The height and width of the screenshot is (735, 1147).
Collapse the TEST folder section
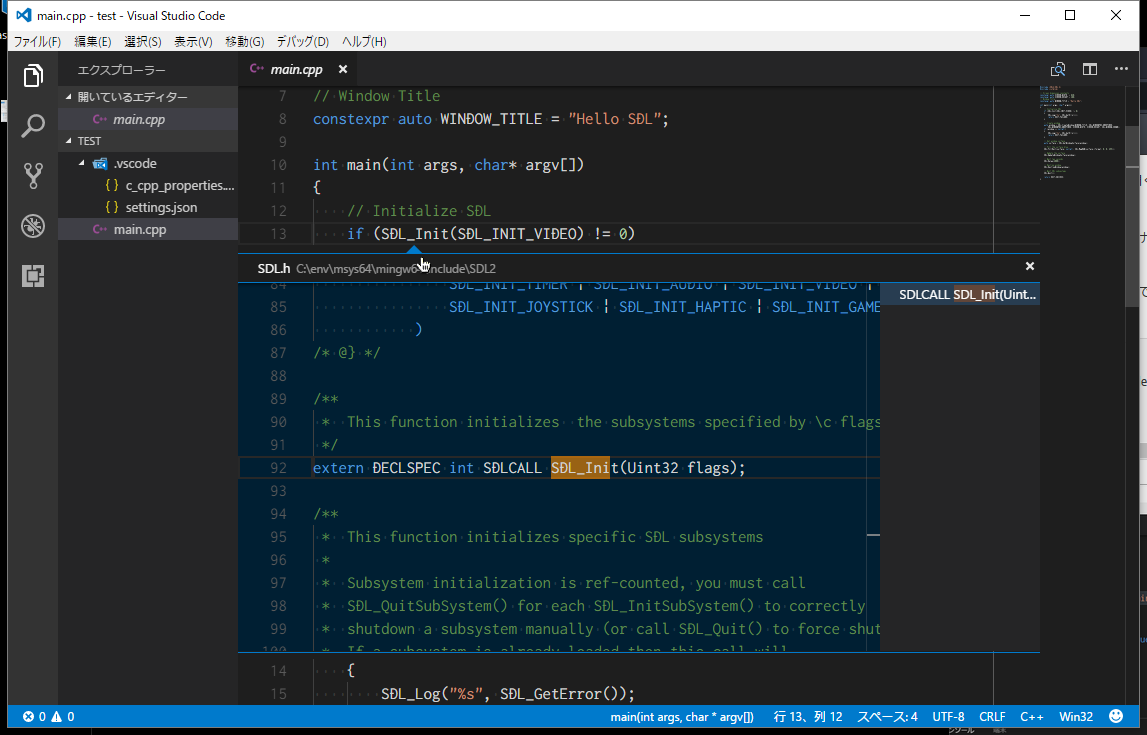coord(69,140)
